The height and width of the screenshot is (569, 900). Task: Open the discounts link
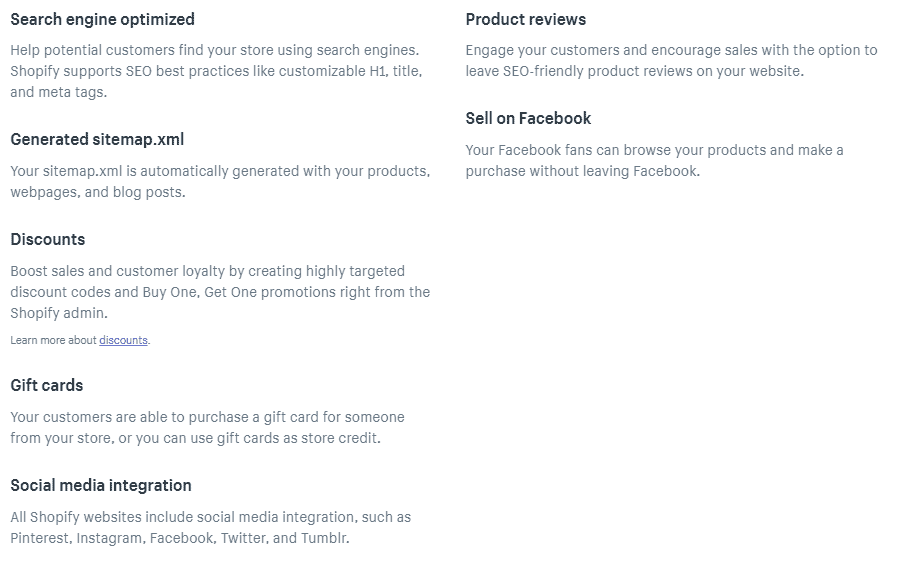(x=123, y=341)
